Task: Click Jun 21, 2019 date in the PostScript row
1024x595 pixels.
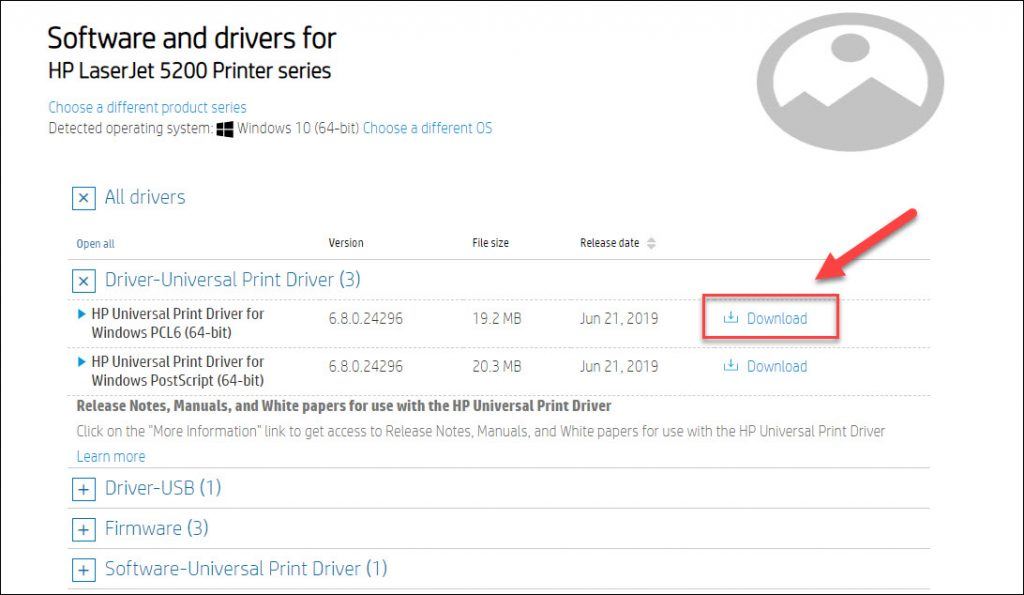Action: [x=619, y=366]
